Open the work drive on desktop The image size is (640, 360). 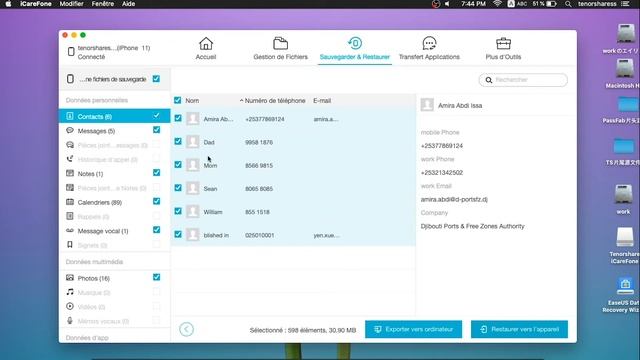pos(623,199)
